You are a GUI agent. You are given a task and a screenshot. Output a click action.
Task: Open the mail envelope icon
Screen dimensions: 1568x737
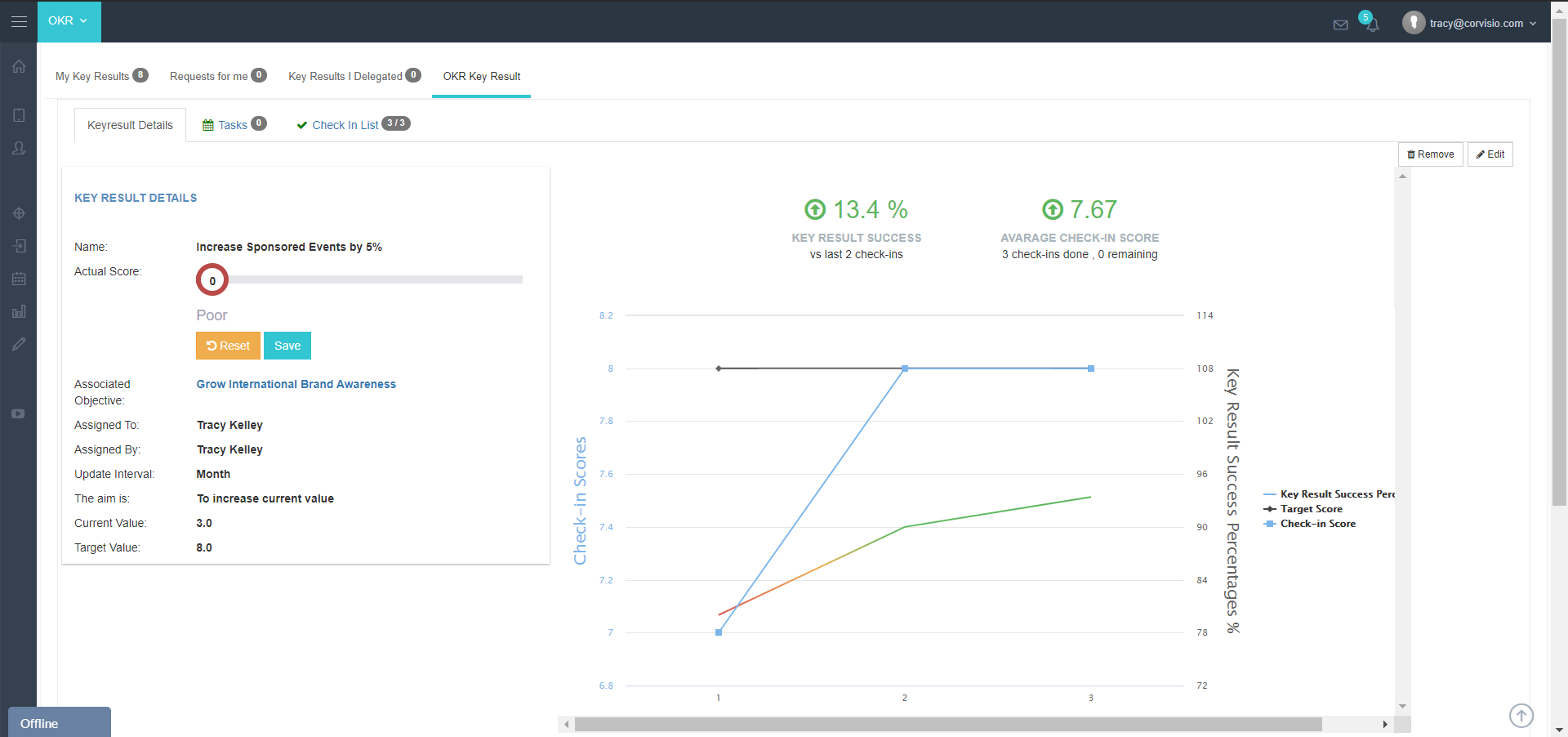(x=1340, y=25)
